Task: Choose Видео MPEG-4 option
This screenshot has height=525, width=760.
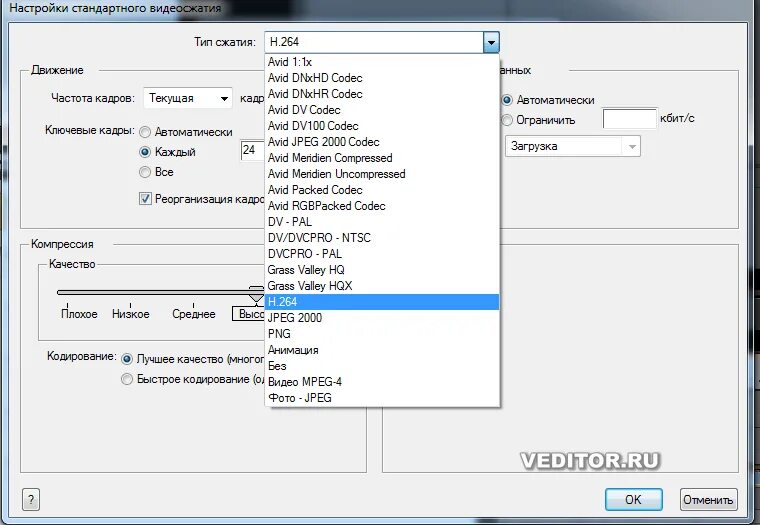Action: pos(382,382)
